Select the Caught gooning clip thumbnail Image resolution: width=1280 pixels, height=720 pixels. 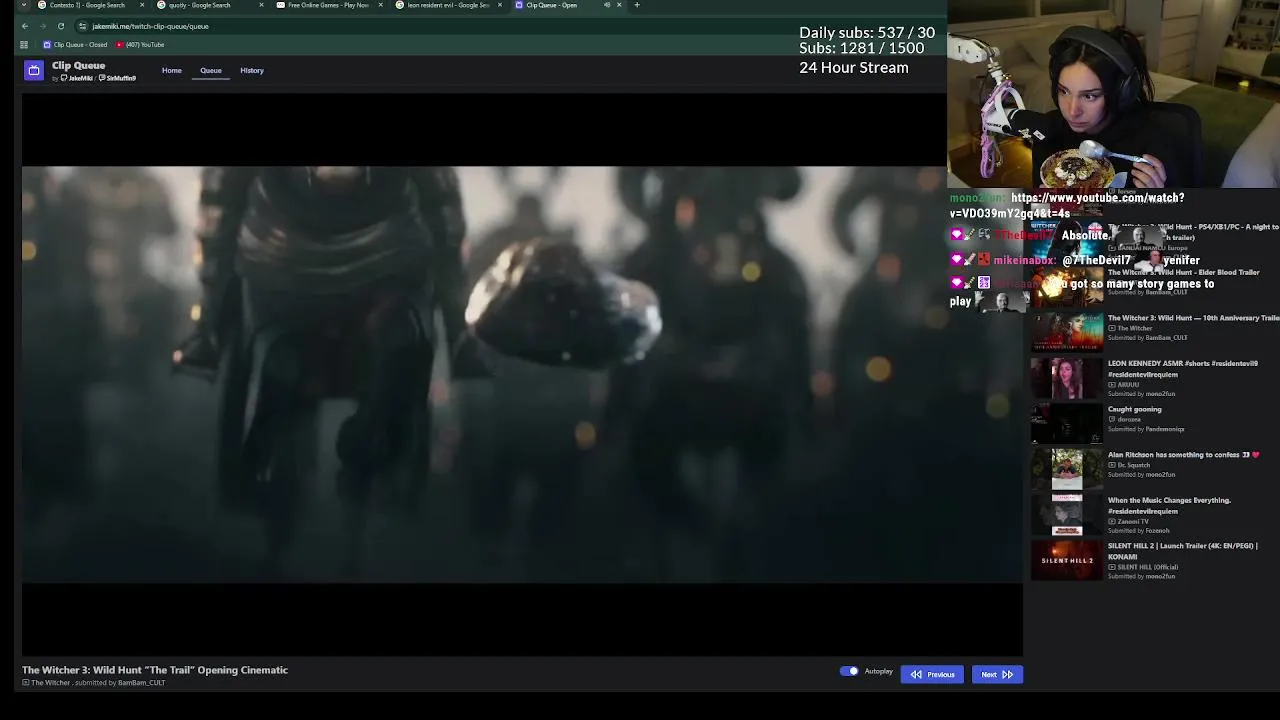[1067, 423]
